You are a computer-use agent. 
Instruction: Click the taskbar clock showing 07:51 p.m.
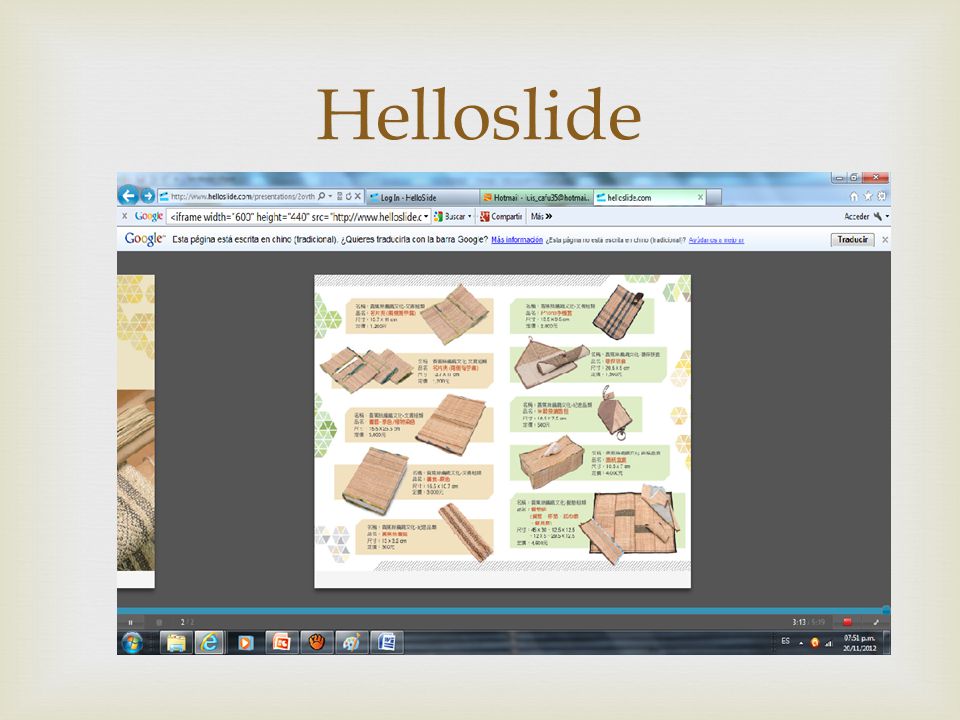pyautogui.click(x=860, y=643)
